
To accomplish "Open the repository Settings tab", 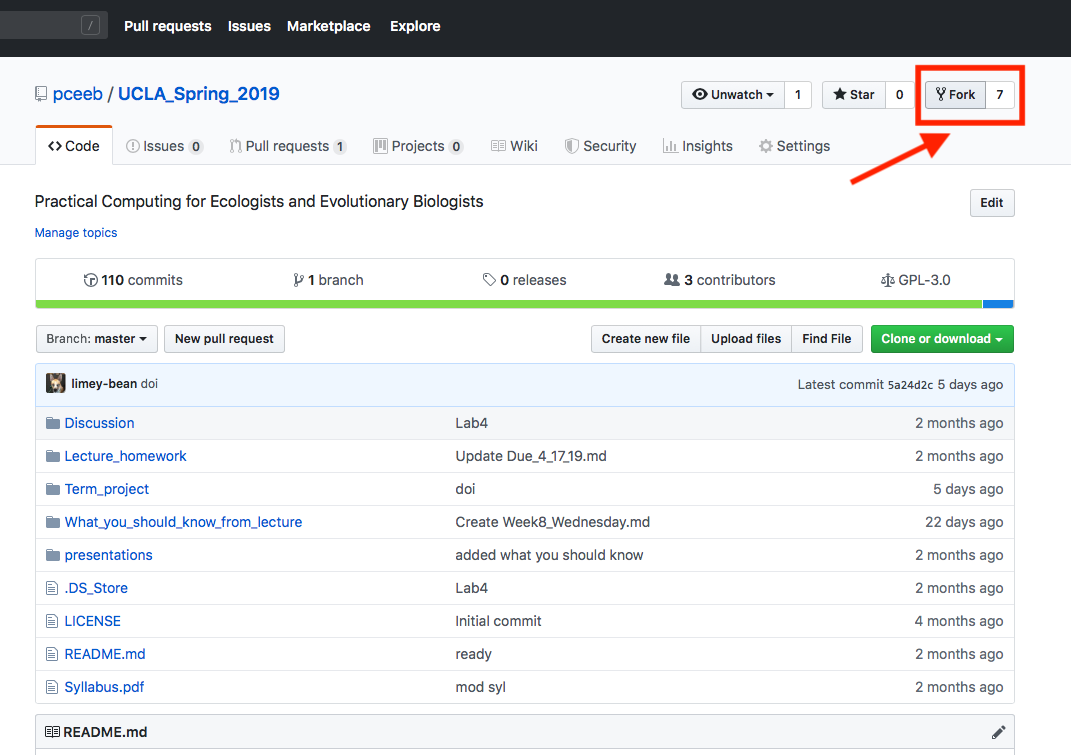I will (x=794, y=146).
